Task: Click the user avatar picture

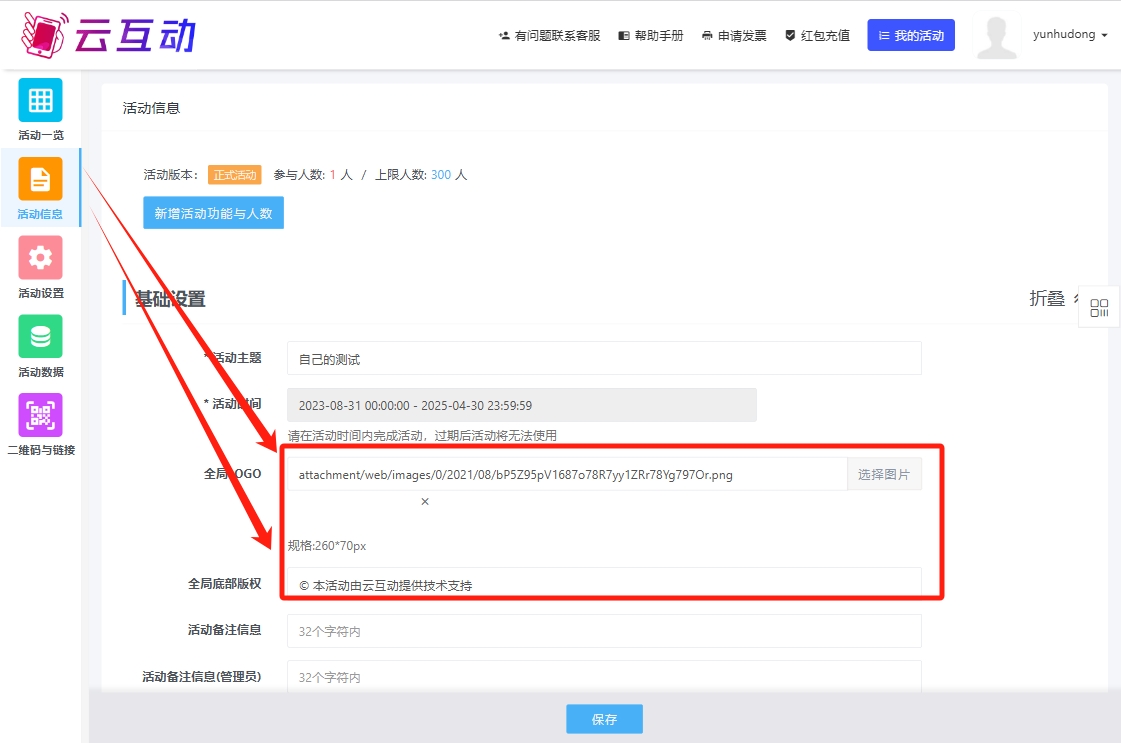Action: [996, 38]
